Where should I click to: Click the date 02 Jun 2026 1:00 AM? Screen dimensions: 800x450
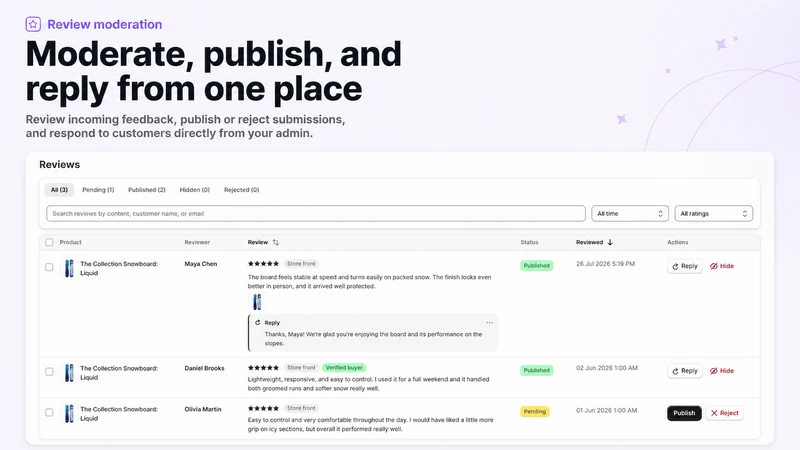click(x=607, y=368)
